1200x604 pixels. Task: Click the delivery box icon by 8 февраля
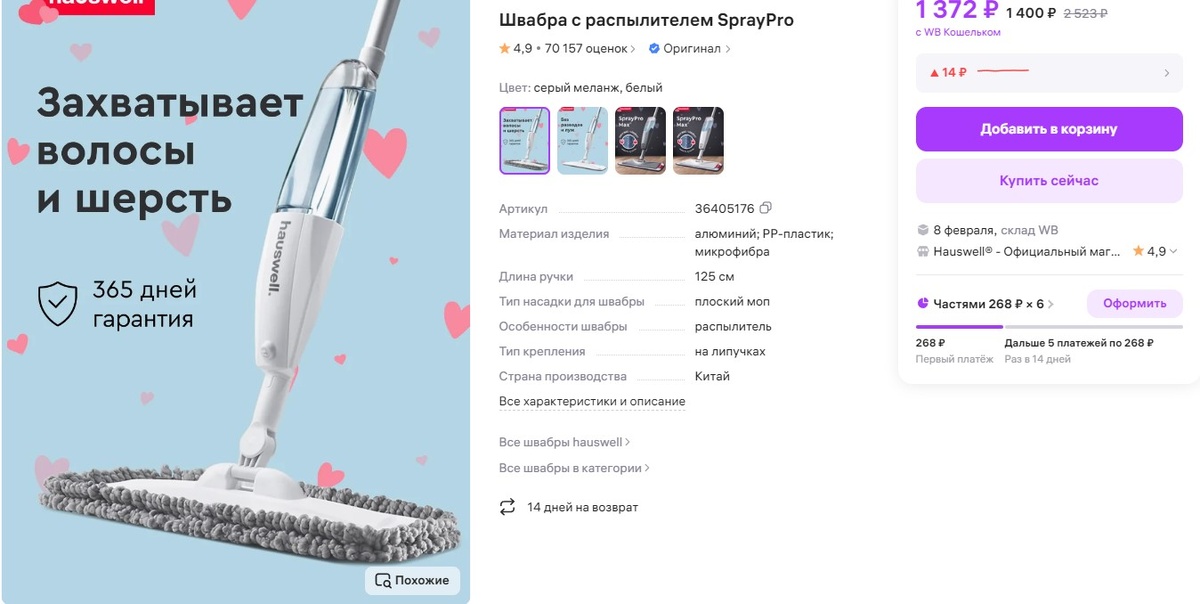point(923,230)
